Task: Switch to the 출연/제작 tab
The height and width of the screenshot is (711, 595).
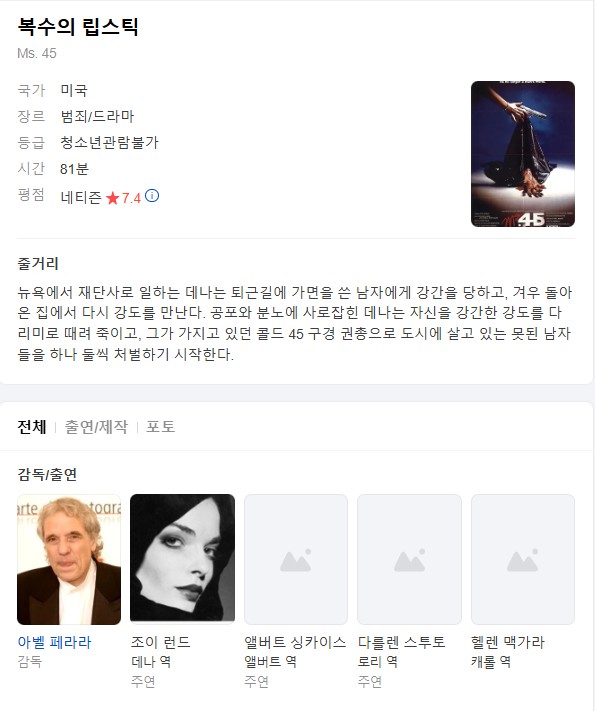Action: point(96,427)
